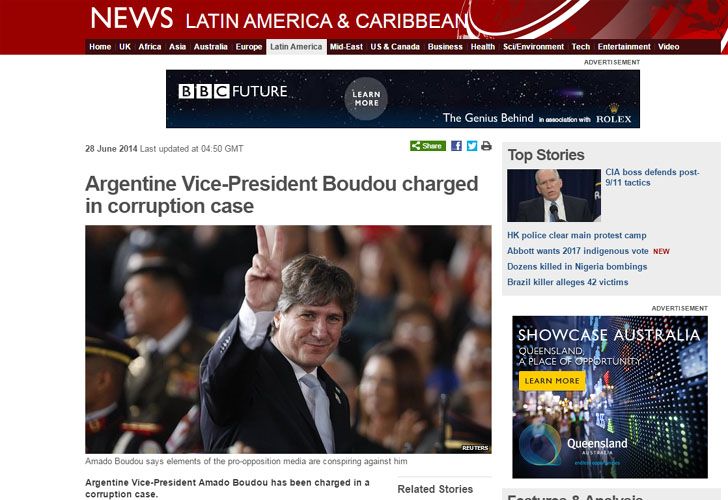The height and width of the screenshot is (500, 728).
Task: Click Learn More on BBC Future banner
Action: tap(366, 98)
